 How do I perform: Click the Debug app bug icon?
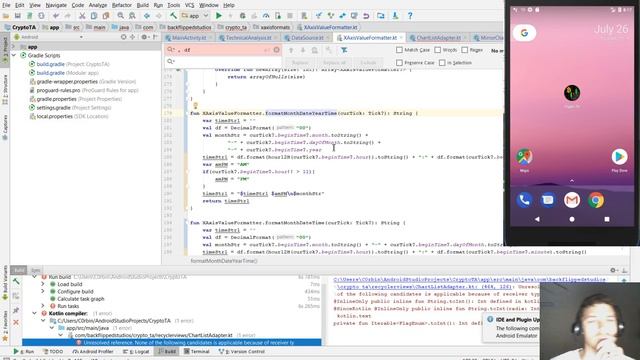tap(242, 16)
